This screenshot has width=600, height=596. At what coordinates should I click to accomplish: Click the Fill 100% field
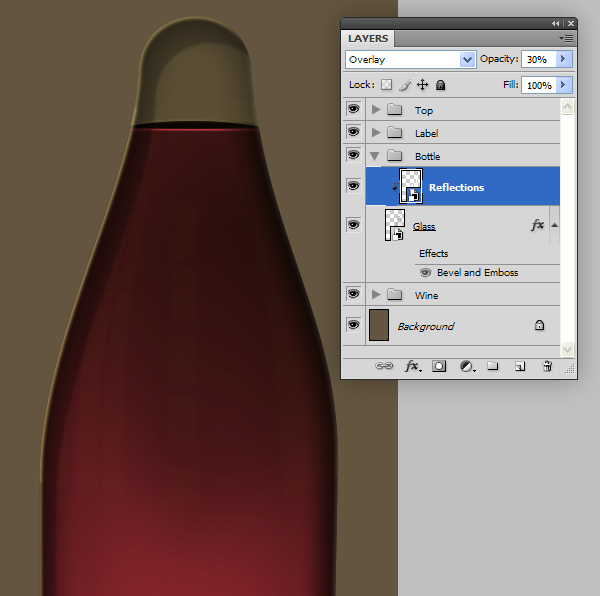(x=539, y=85)
